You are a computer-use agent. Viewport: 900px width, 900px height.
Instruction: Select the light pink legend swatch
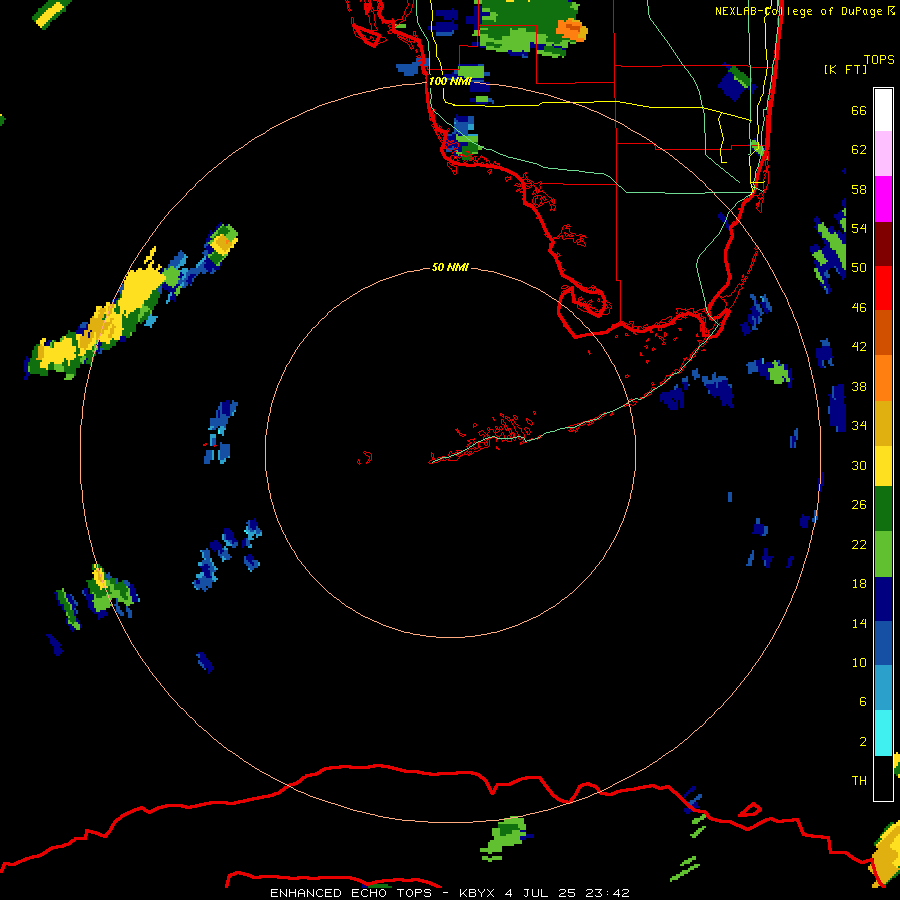pos(883,154)
